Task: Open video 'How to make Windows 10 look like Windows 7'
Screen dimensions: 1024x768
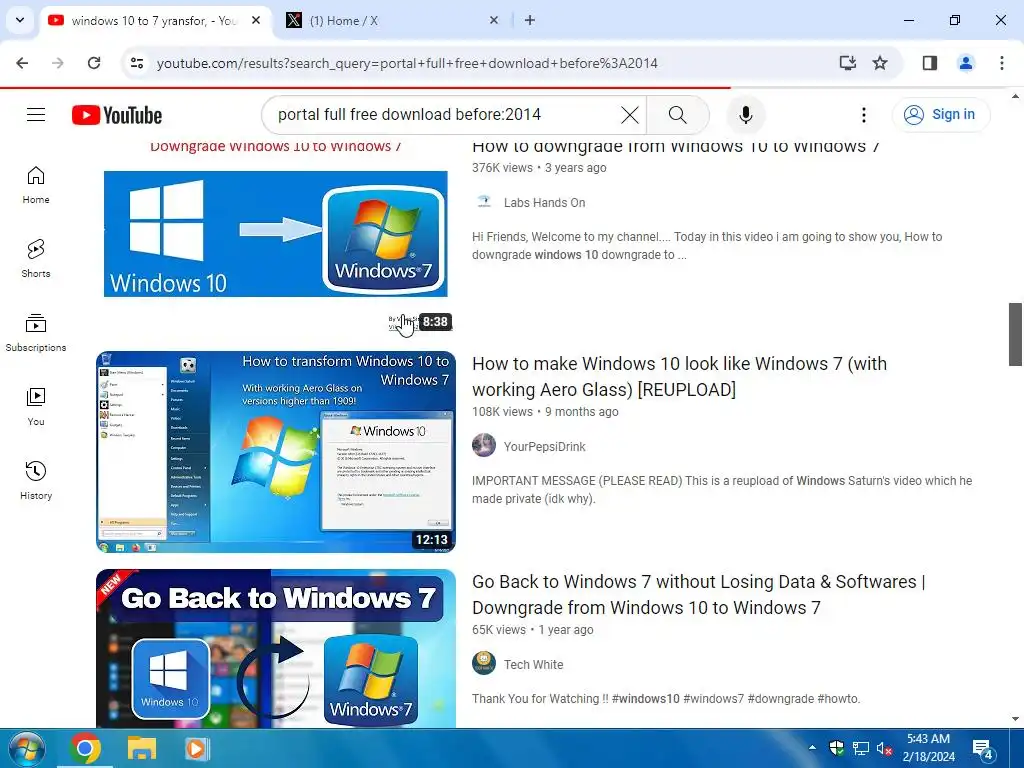Action: tap(679, 376)
